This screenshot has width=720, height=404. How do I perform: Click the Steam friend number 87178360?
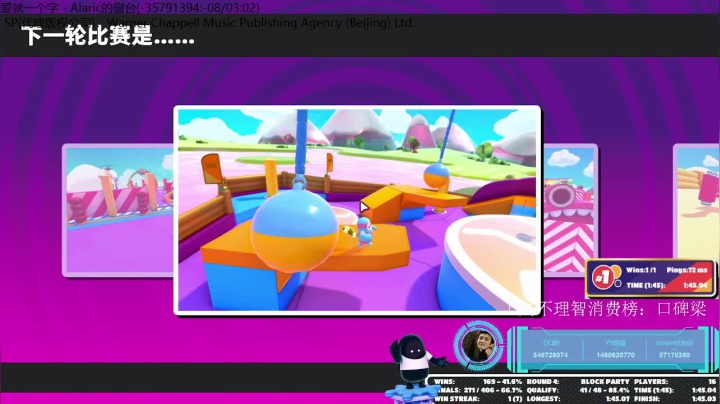point(674,355)
